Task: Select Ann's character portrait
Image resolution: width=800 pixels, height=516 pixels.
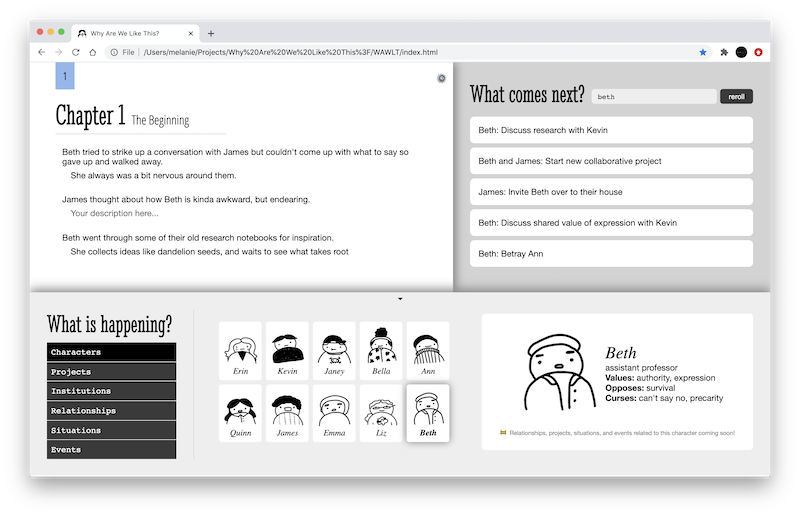Action: (x=428, y=351)
